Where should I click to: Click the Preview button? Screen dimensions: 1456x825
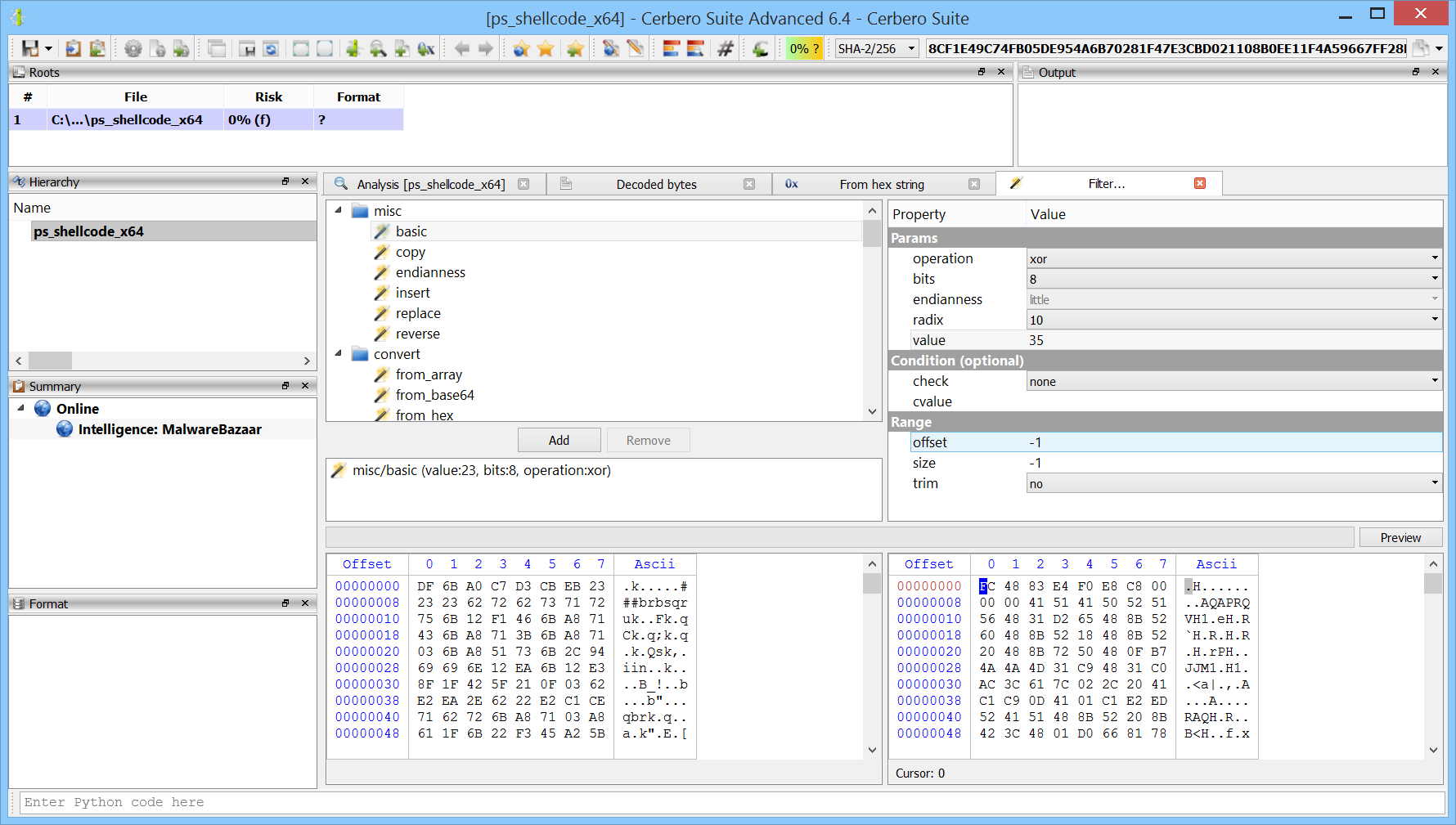coord(1400,537)
